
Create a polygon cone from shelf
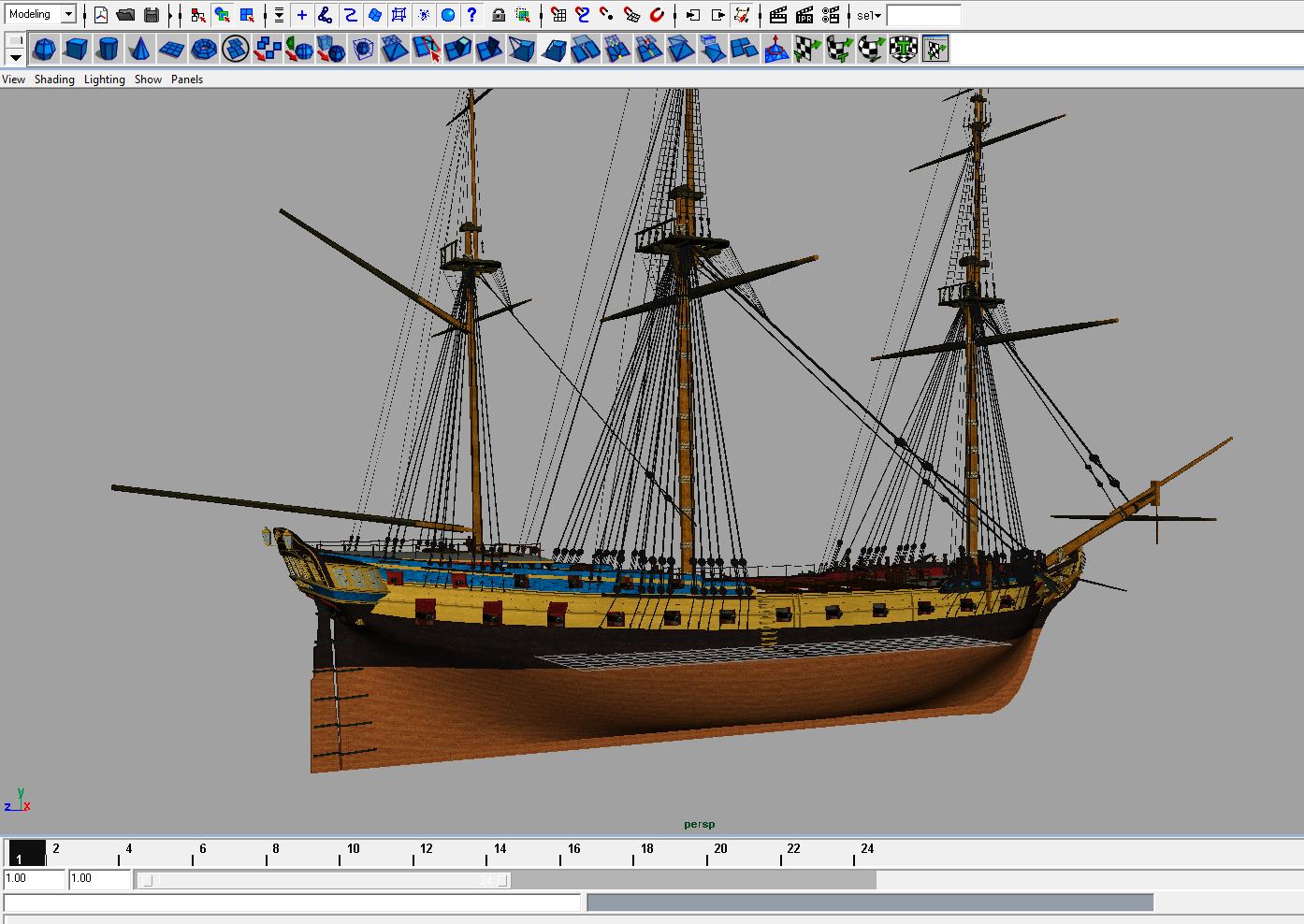[x=139, y=49]
